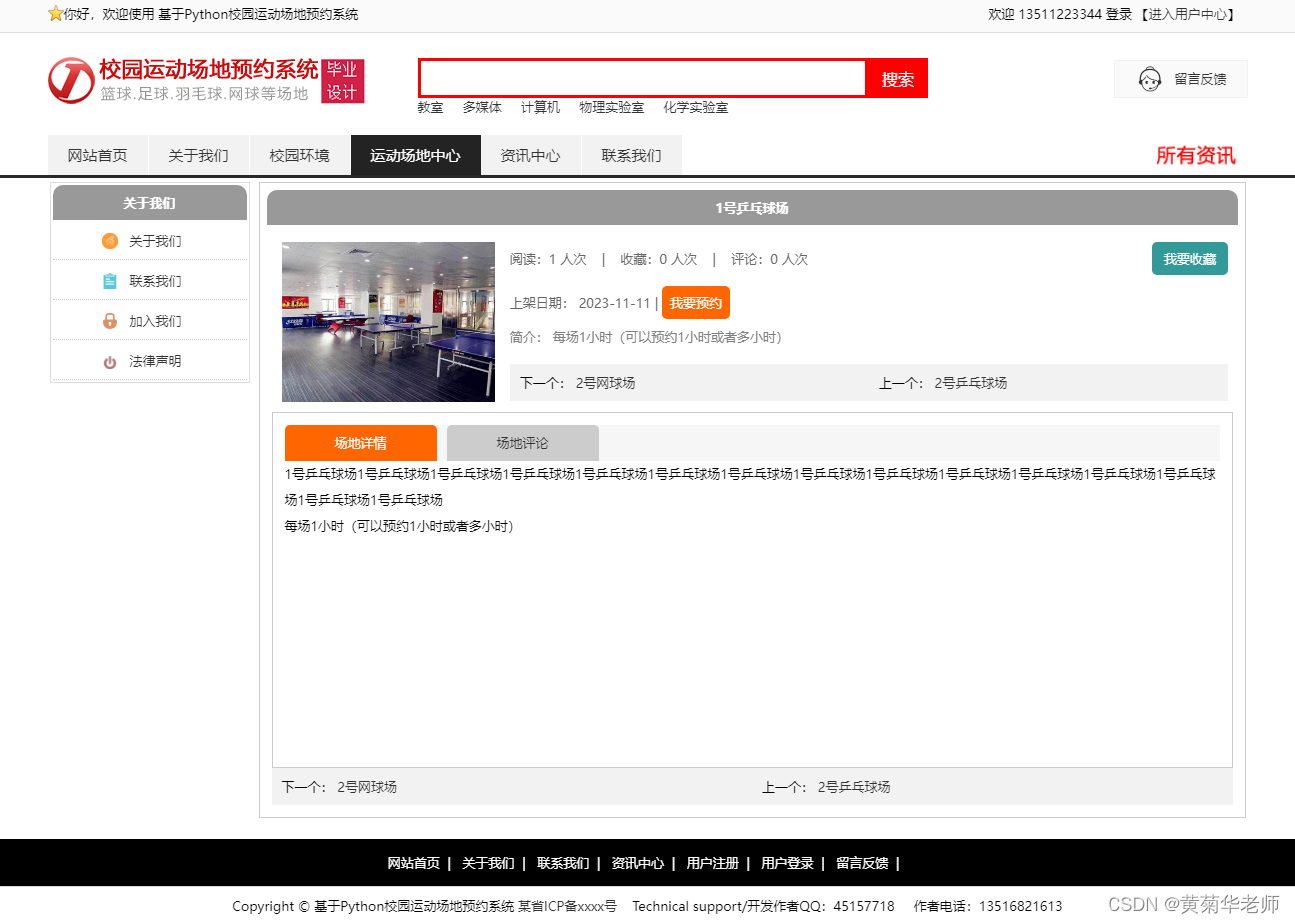Click footer 留言反馈 link
This screenshot has height=924, width=1295.
click(862, 863)
